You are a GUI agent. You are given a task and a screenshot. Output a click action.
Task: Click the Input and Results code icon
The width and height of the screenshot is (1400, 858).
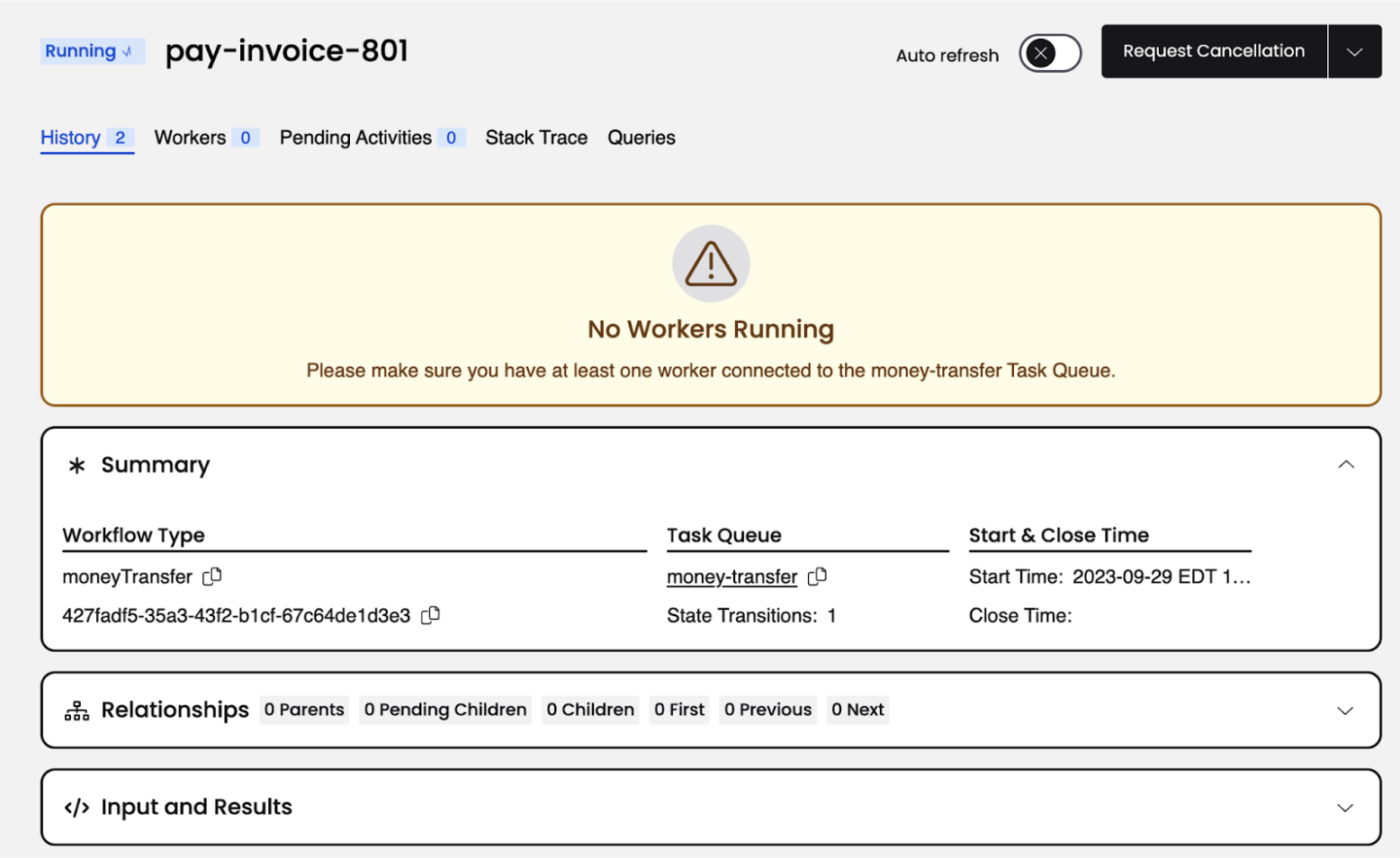[77, 808]
